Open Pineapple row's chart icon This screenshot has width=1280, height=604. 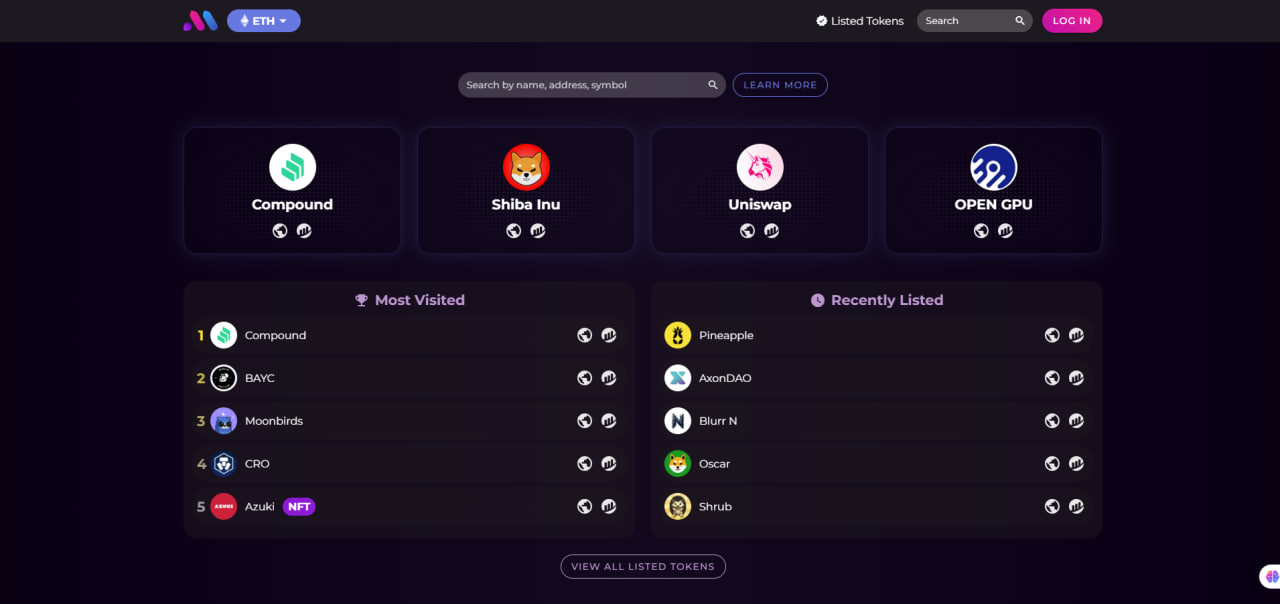tap(1076, 335)
